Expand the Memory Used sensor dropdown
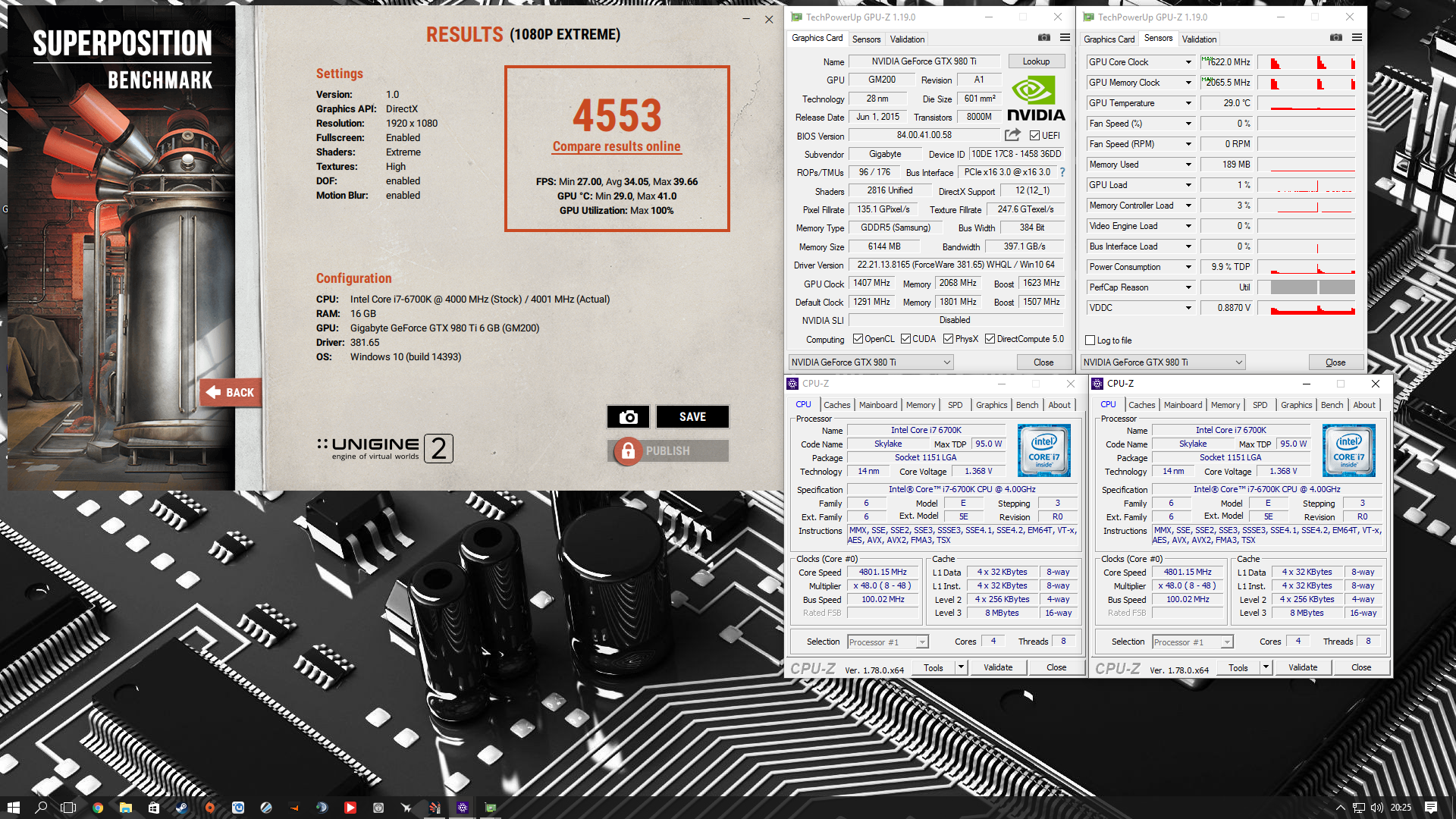1456x819 pixels. [1188, 165]
